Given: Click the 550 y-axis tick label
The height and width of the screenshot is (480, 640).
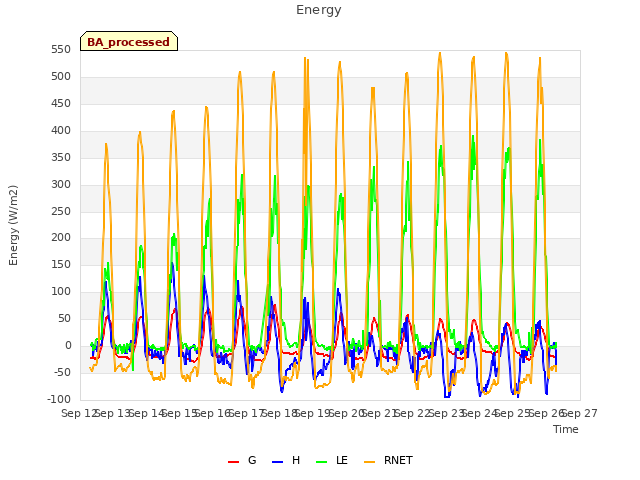Looking at the screenshot, I should click(61, 50).
